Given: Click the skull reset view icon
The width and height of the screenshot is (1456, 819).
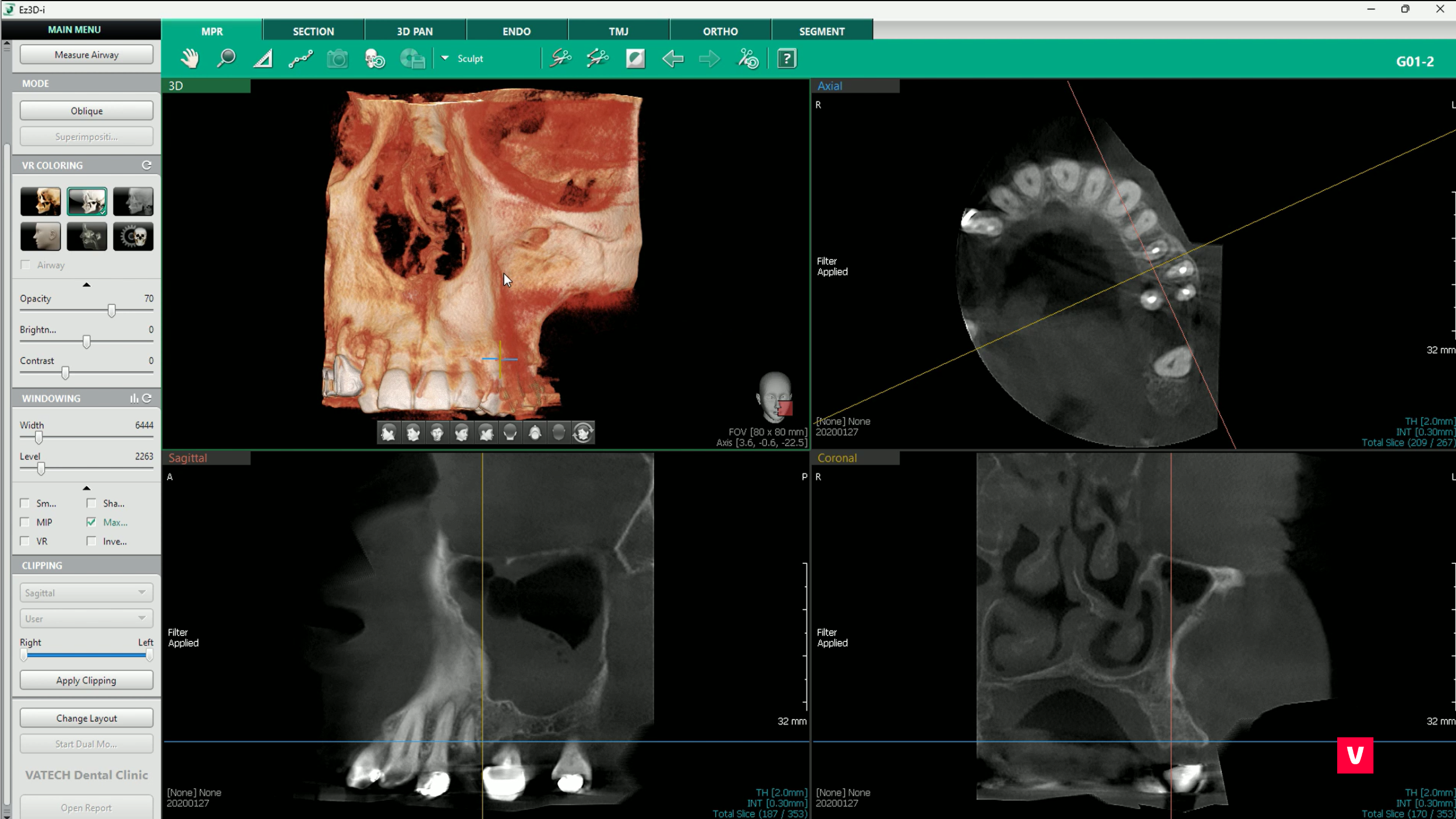Looking at the screenshot, I should [x=374, y=59].
